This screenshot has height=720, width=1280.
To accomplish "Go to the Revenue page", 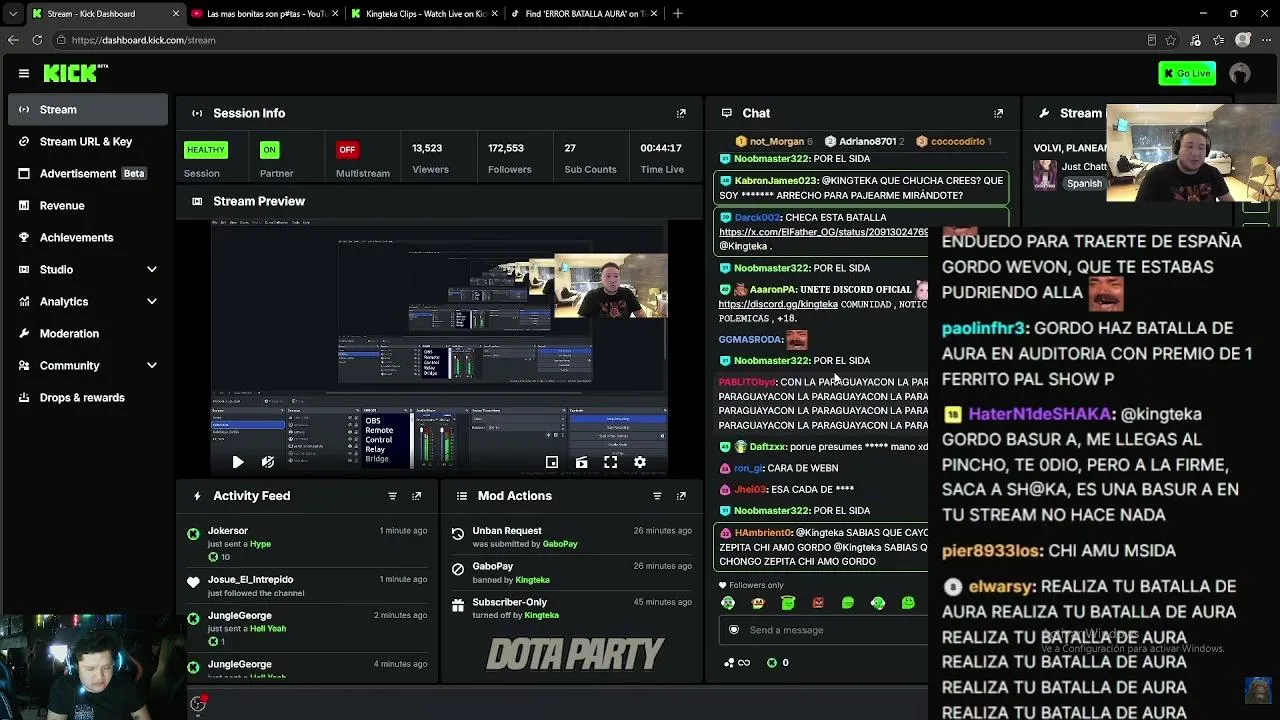I will [x=88, y=205].
